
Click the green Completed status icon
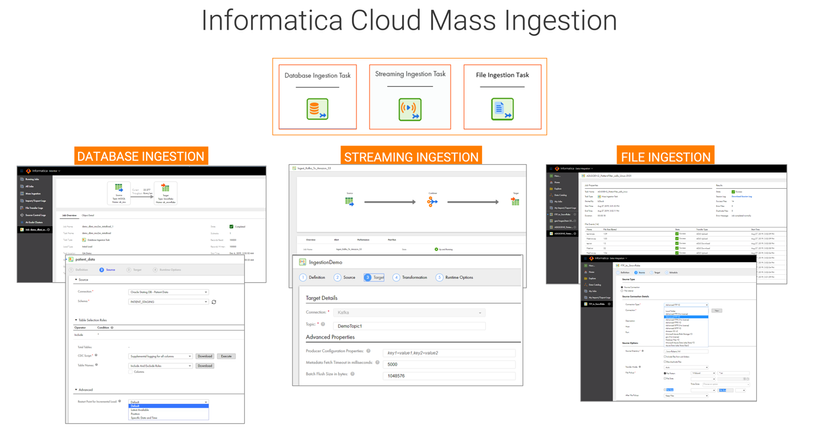click(x=231, y=227)
